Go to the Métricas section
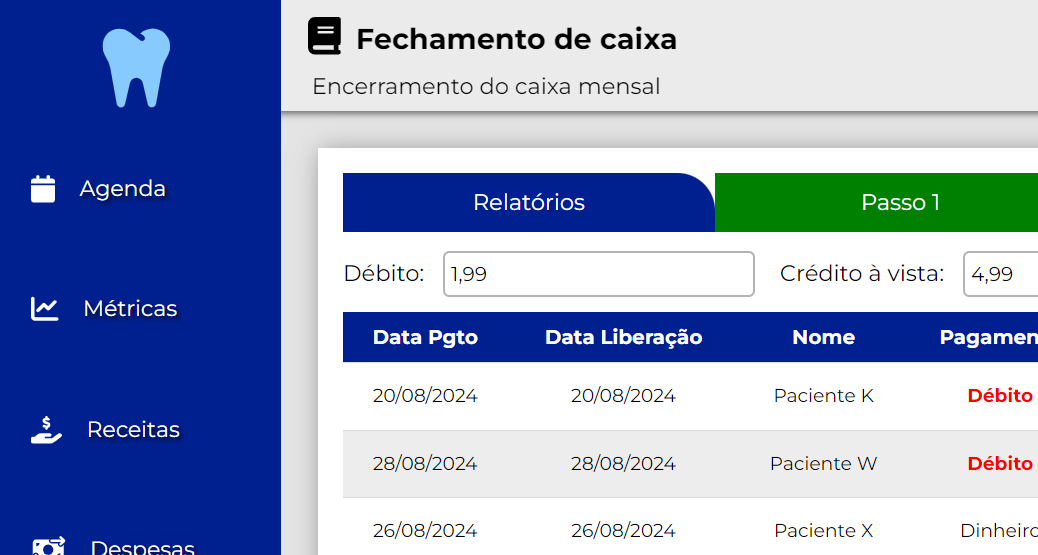Viewport: 1038px width, 555px height. coord(130,309)
